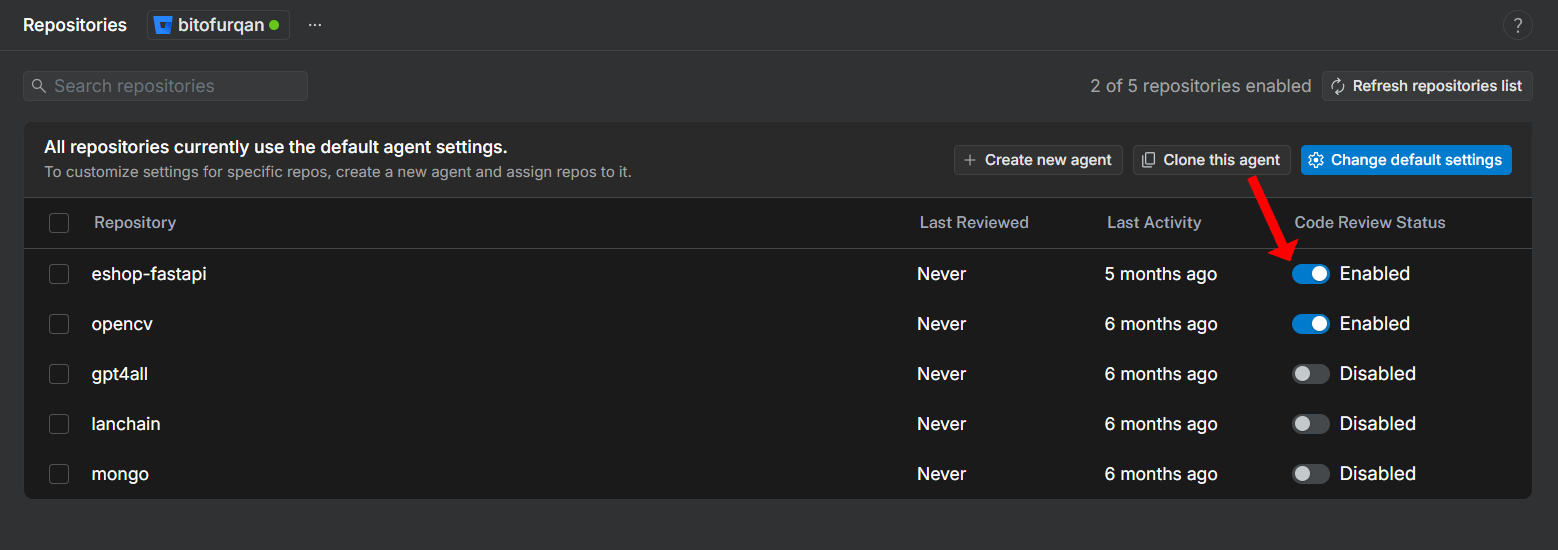Clone this agent

click(x=1211, y=160)
